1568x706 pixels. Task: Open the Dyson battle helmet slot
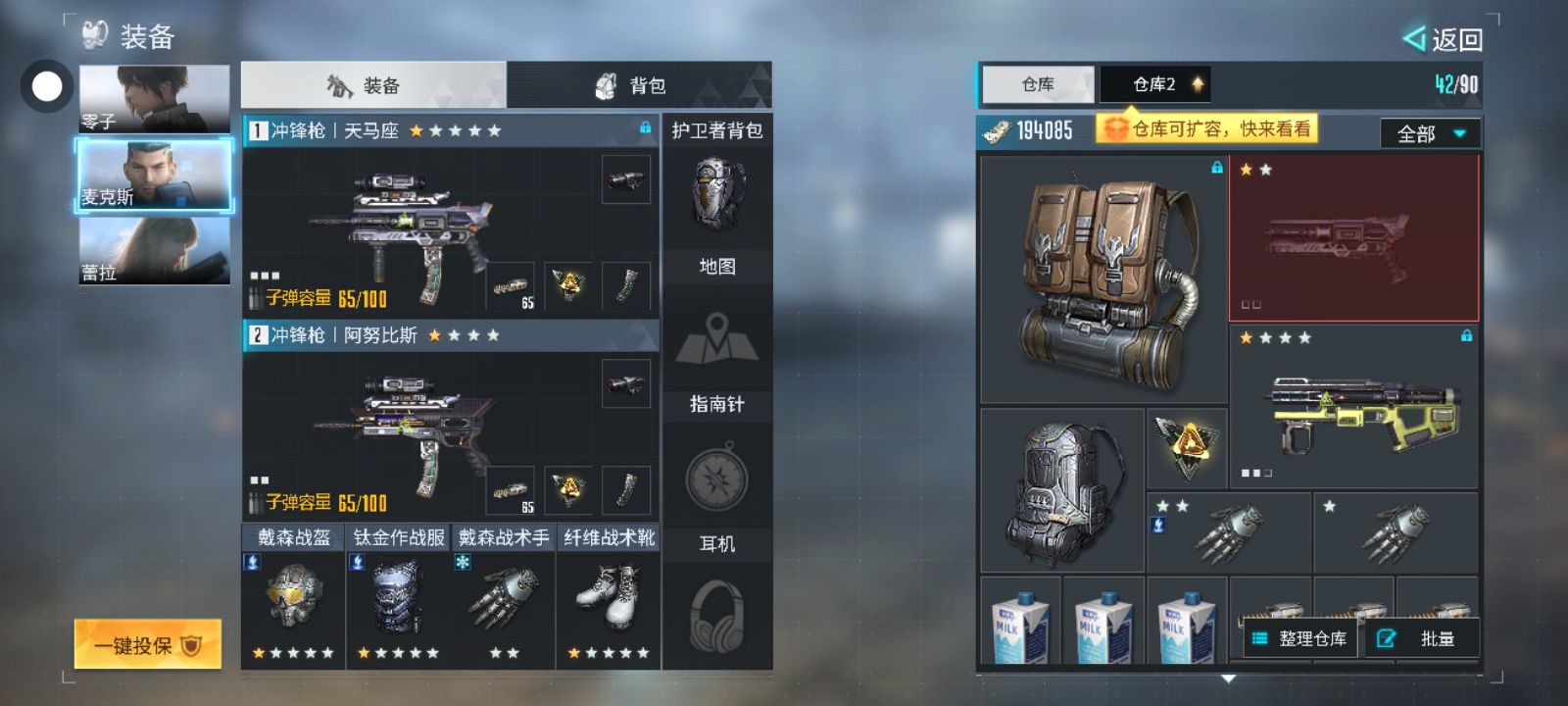(293, 597)
